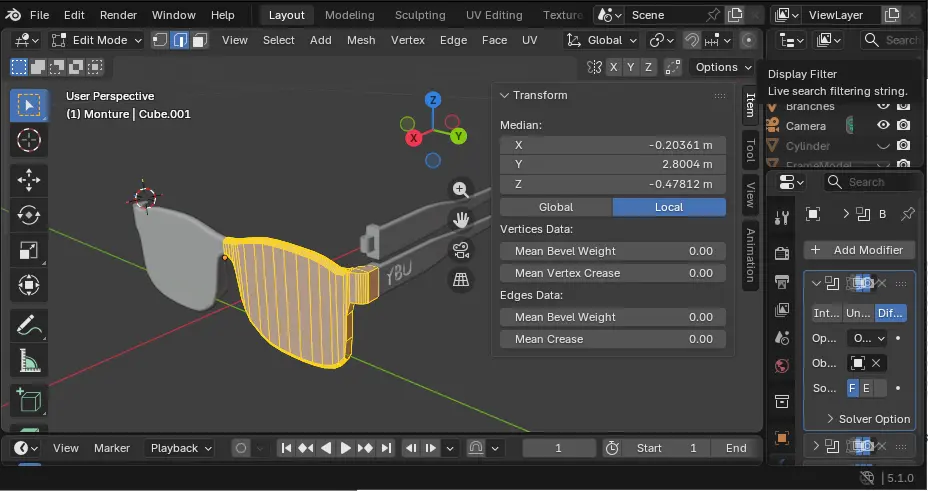
Task: Click the Mean Crease value slider
Action: (x=612, y=339)
